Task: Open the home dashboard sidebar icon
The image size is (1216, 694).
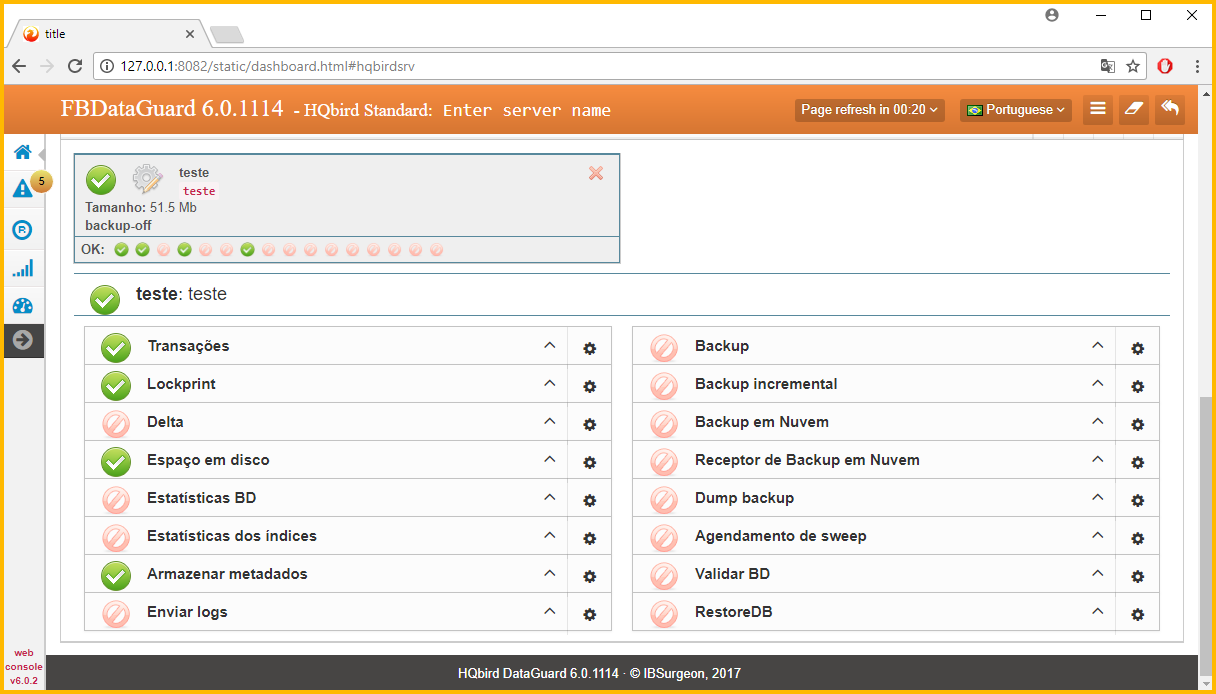Action: pyautogui.click(x=22, y=153)
